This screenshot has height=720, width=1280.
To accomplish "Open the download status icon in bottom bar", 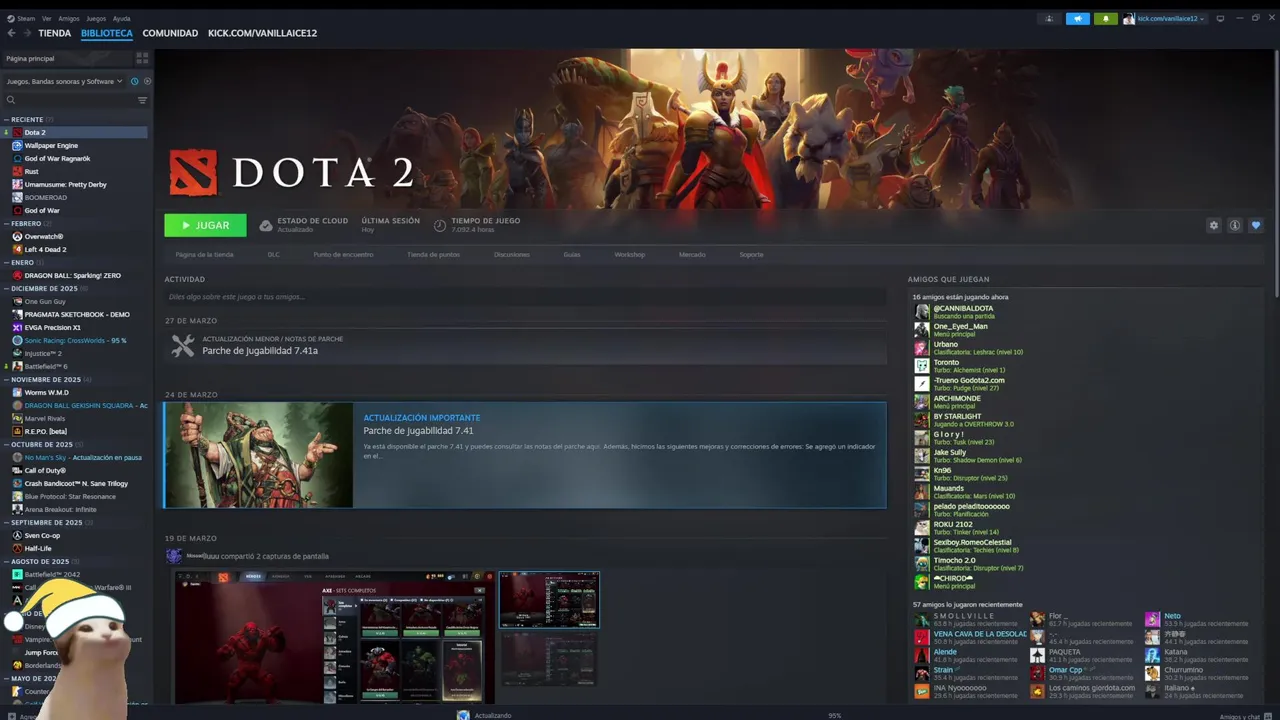I will pos(463,715).
